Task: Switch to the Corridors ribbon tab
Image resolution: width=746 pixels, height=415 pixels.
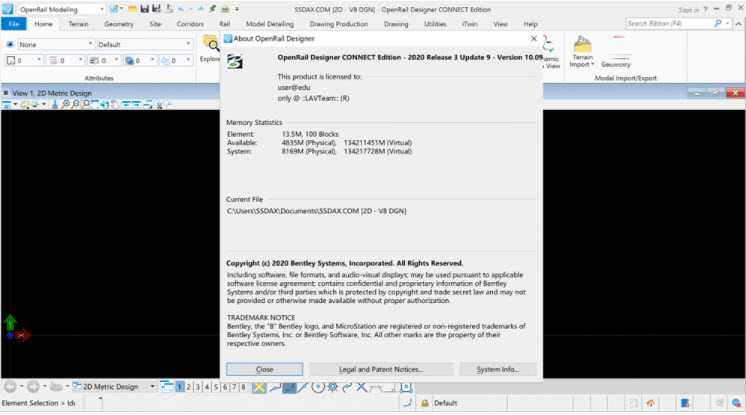Action: tap(190, 23)
